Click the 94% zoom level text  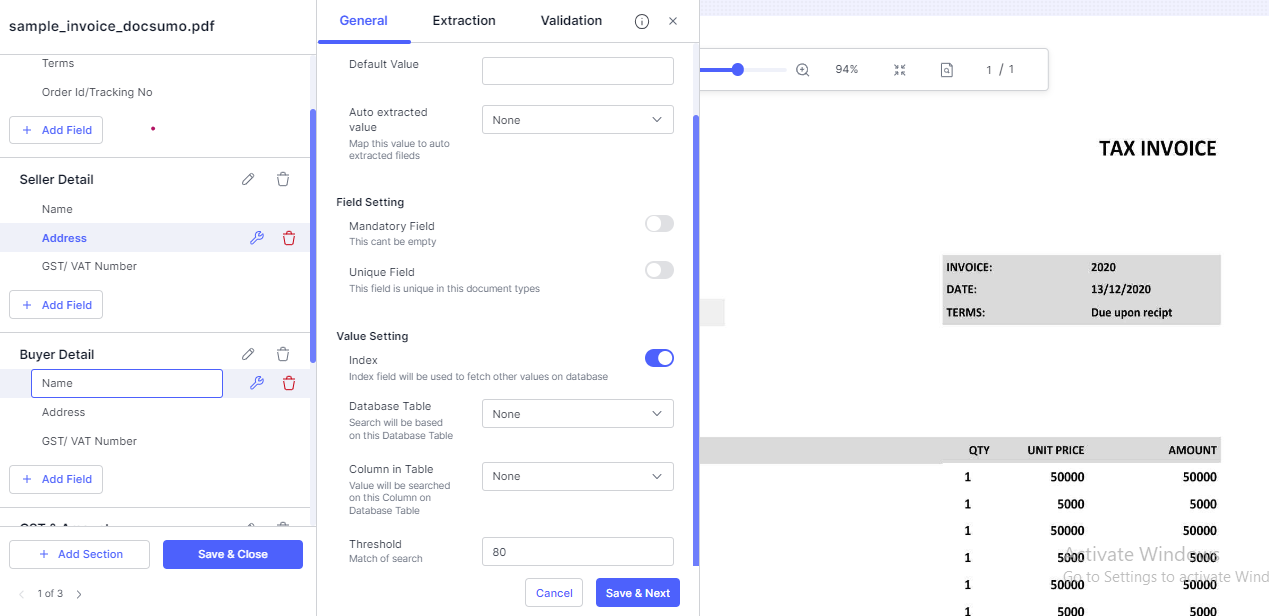847,70
